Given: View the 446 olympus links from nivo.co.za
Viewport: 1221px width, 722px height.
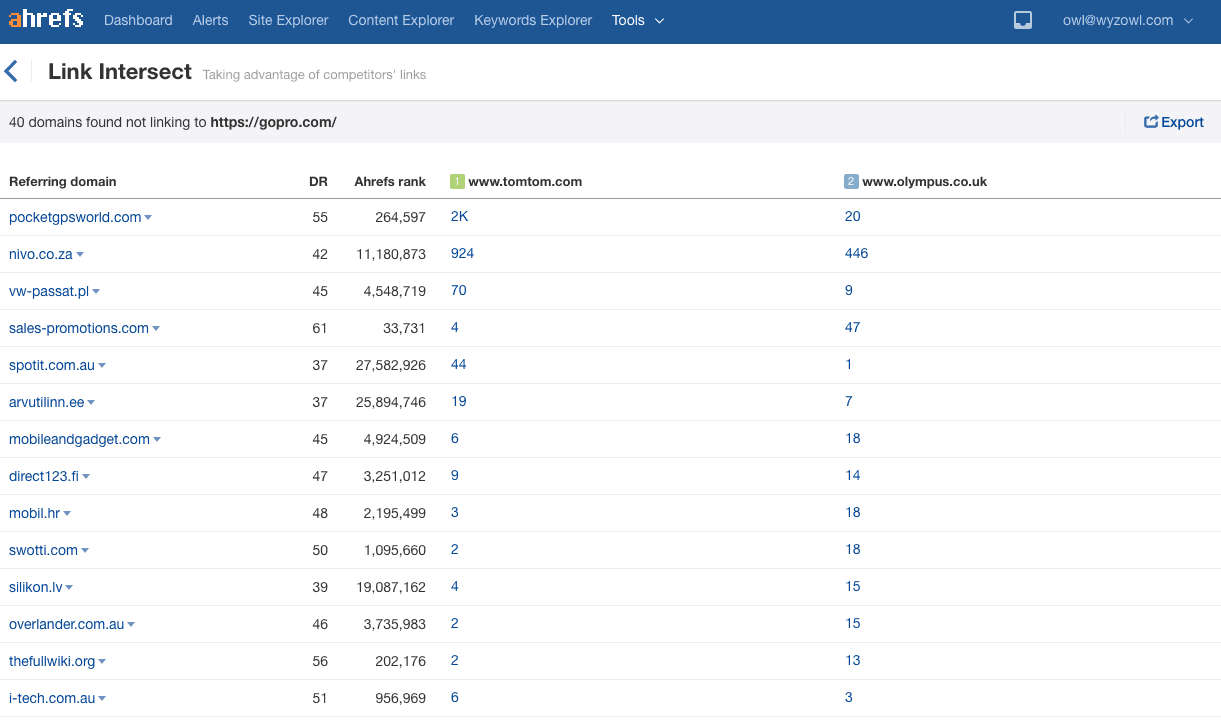Looking at the screenshot, I should tap(857, 253).
